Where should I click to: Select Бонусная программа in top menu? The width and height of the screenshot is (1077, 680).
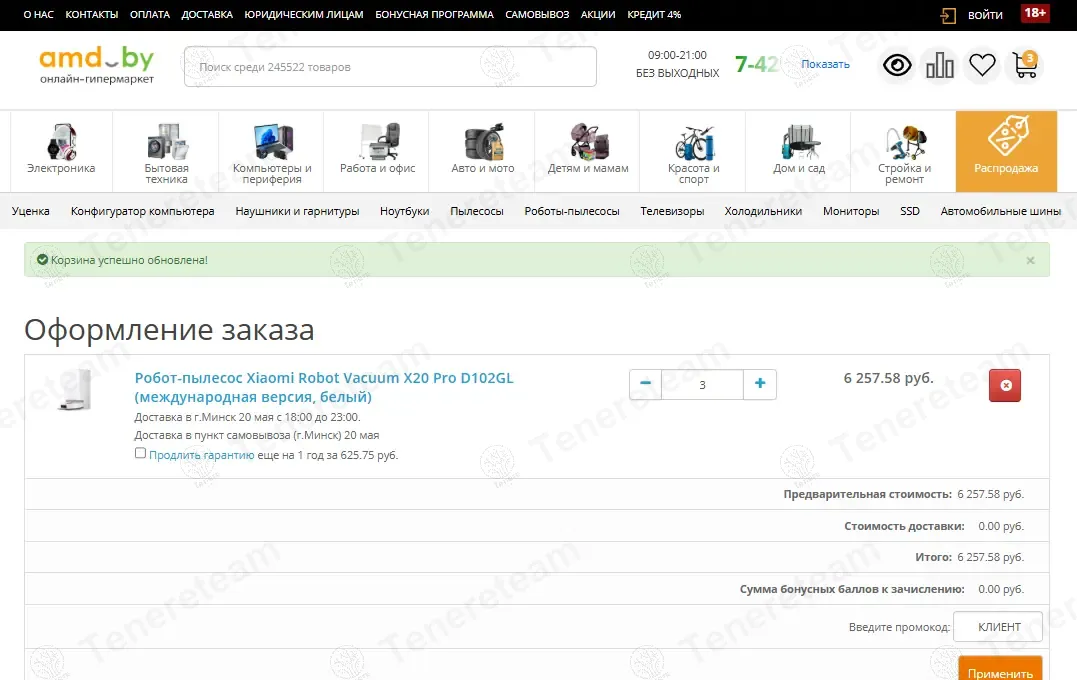(434, 15)
